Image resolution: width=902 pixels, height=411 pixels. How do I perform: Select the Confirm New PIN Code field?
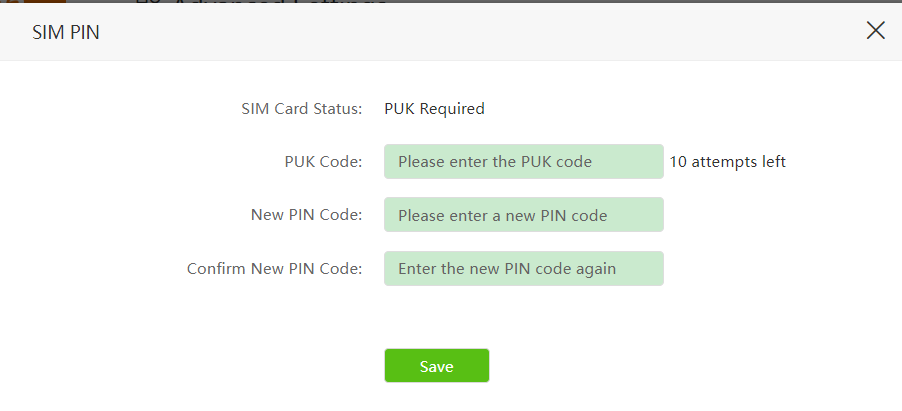click(x=523, y=268)
